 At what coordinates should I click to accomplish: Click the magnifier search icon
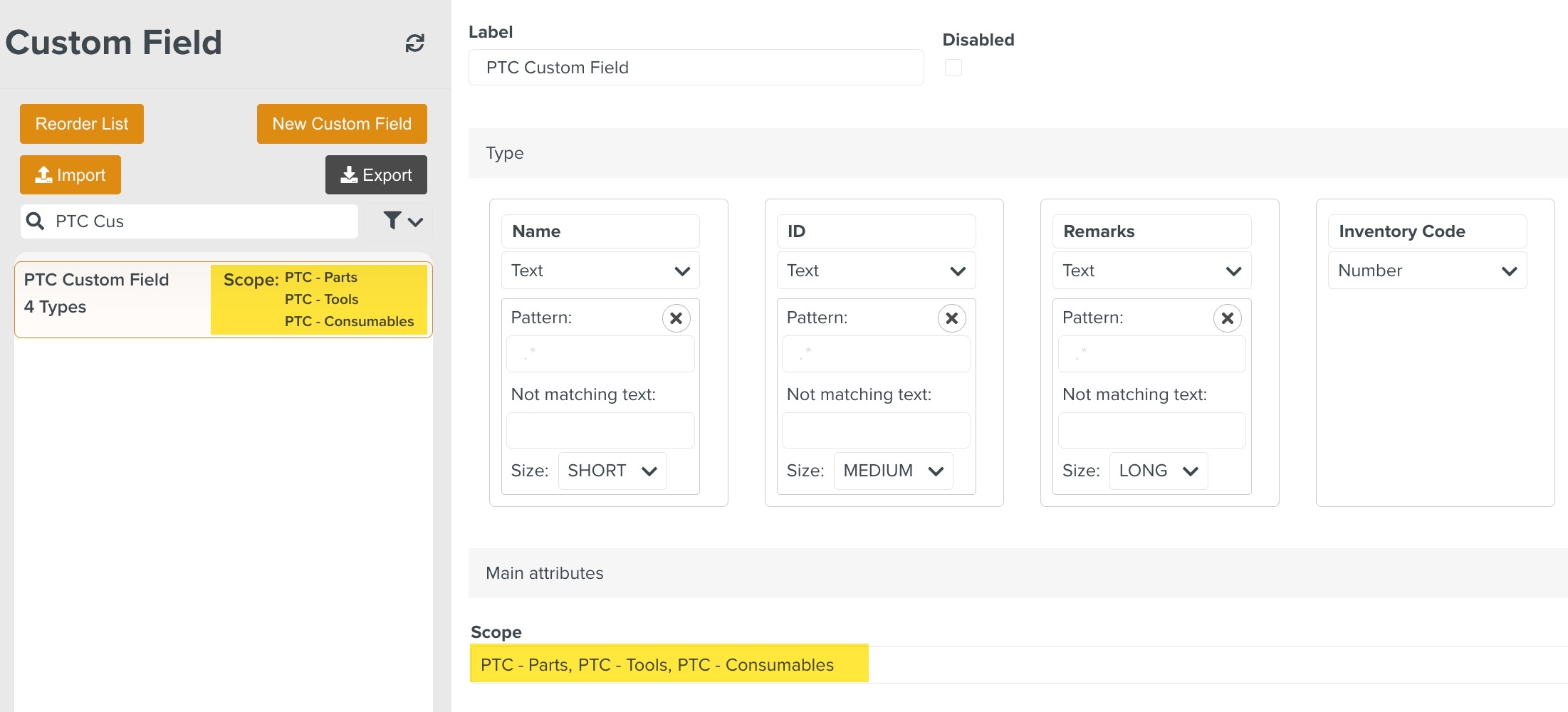click(35, 221)
